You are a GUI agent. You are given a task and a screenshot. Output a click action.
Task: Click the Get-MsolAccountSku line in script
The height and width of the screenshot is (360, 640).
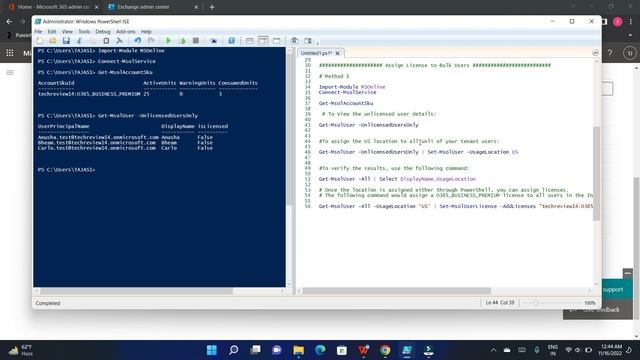(x=346, y=103)
